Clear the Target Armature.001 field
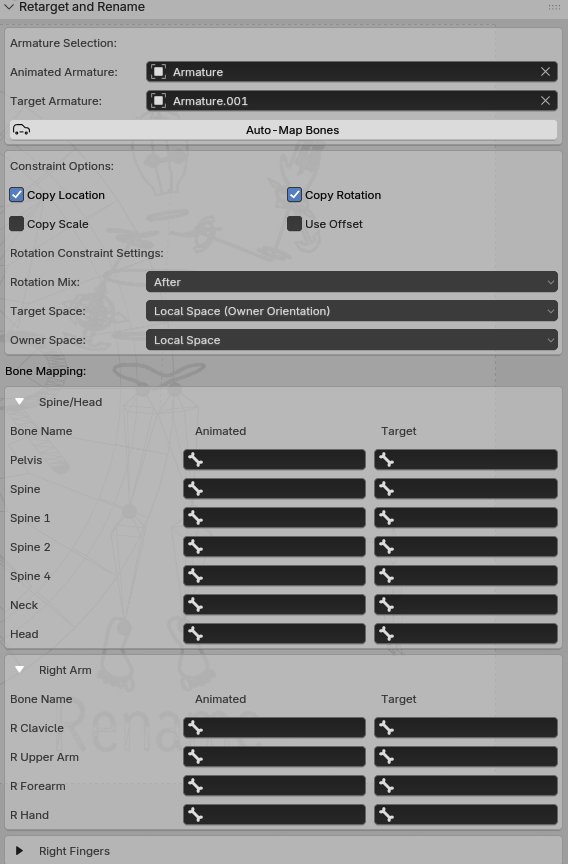The width and height of the screenshot is (568, 864). (x=545, y=101)
